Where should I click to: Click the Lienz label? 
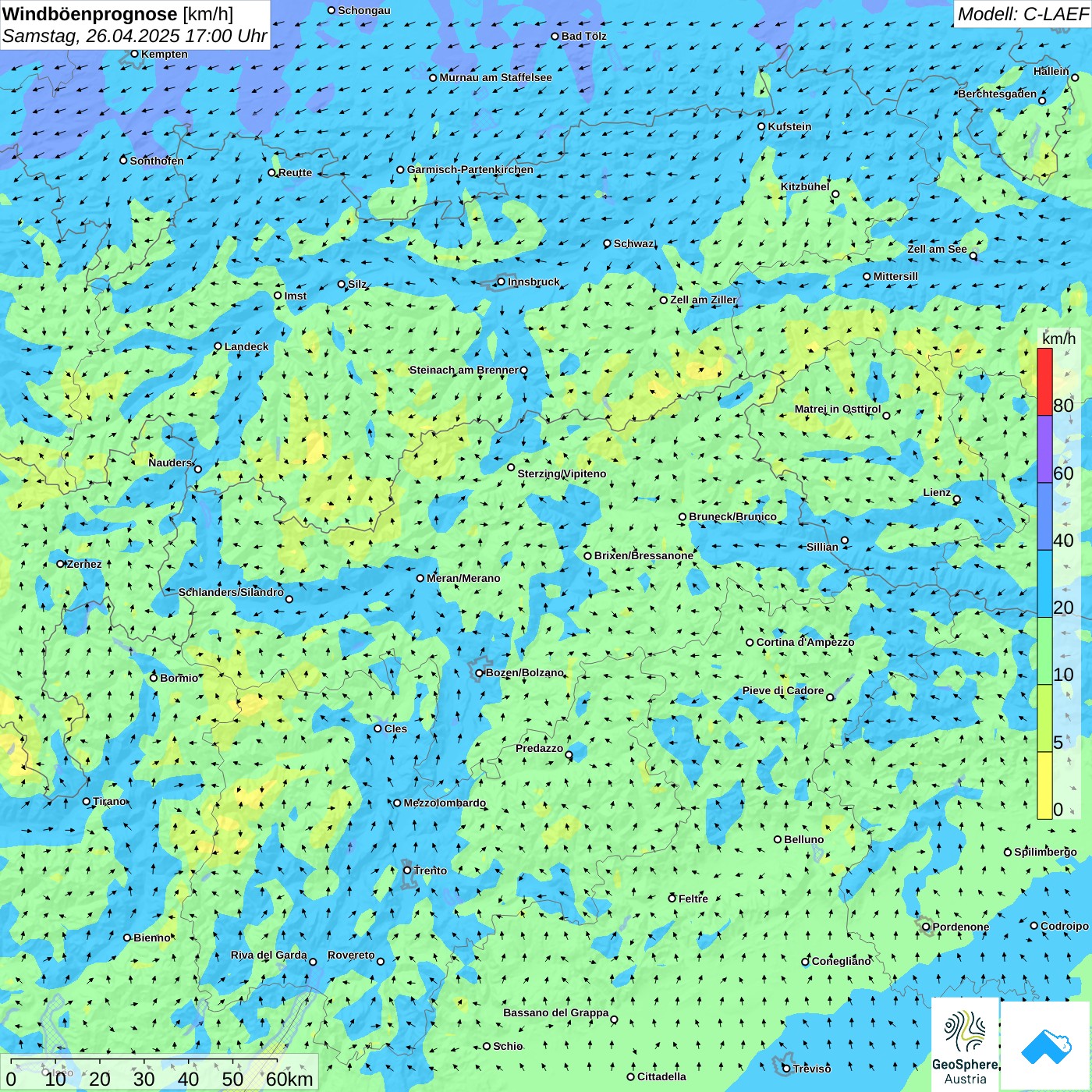point(937,492)
